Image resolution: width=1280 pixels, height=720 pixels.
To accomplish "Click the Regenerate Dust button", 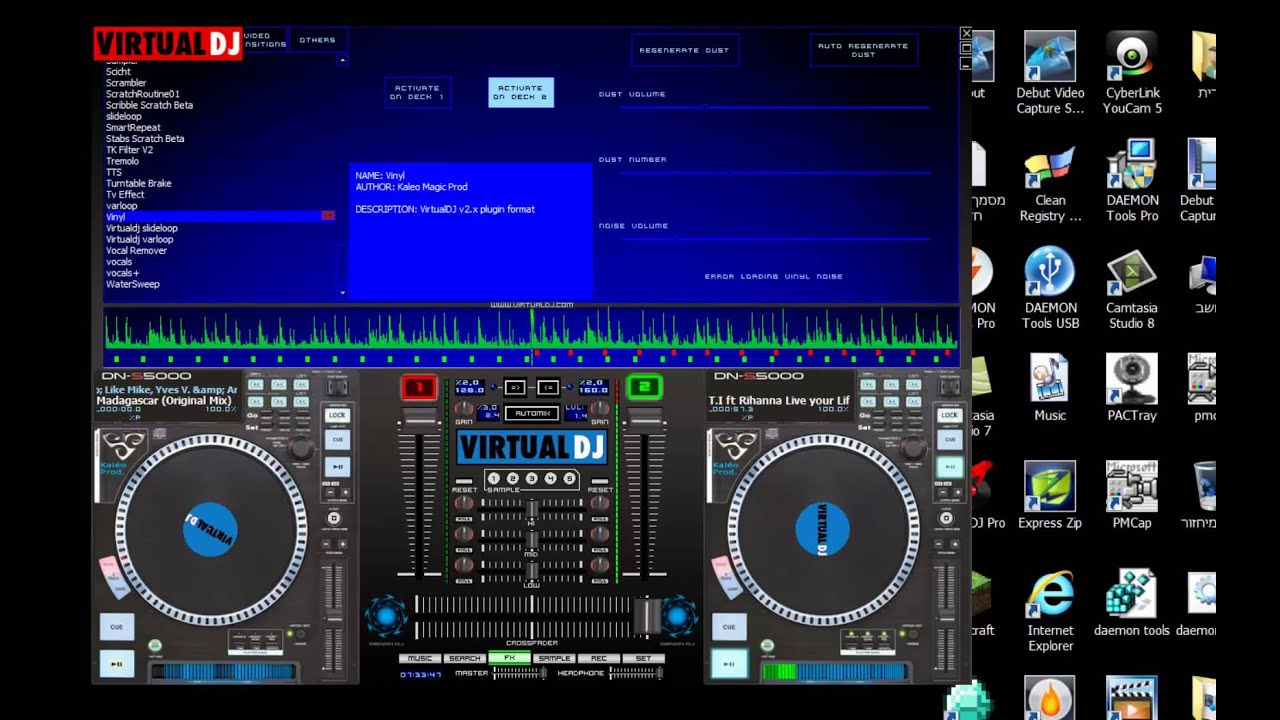I will pyautogui.click(x=685, y=50).
